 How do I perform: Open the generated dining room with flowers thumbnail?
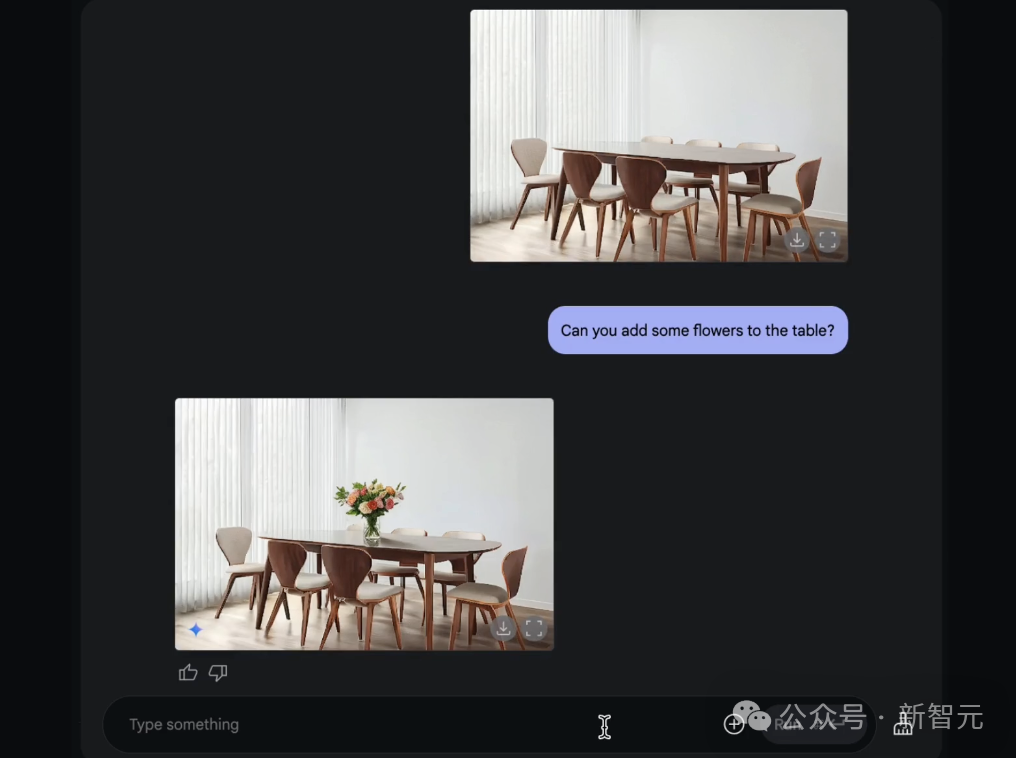[364, 524]
